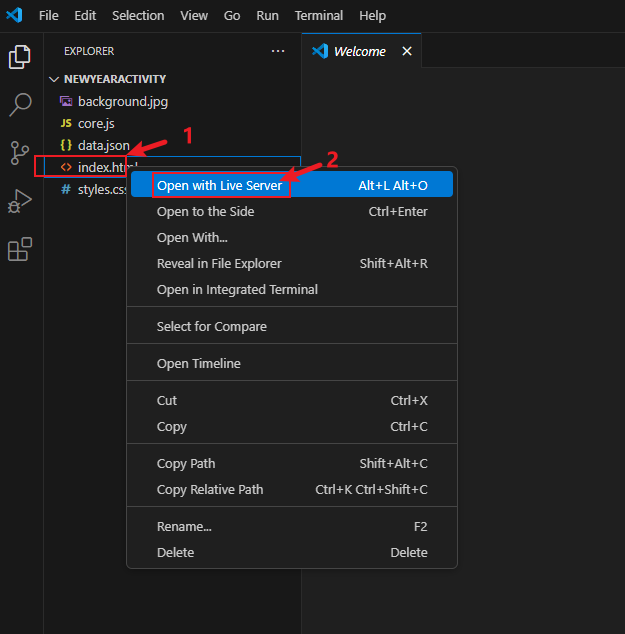625x634 pixels.
Task: Open the Explorer more actions ellipsis
Action: coord(278,51)
